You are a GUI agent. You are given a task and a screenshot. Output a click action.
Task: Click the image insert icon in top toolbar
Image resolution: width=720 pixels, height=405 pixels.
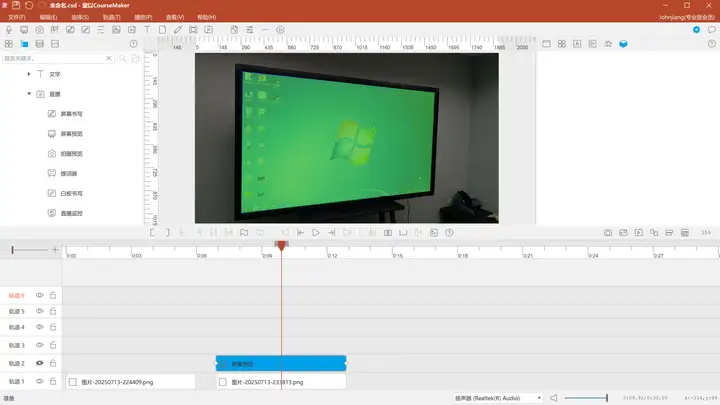[116, 30]
